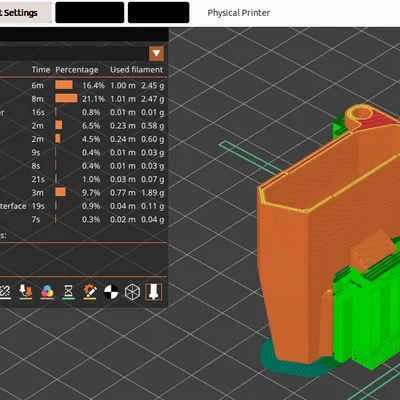Viewport: 400px width, 400px height.
Task: Click the 6m time entry
Action: coord(38,86)
